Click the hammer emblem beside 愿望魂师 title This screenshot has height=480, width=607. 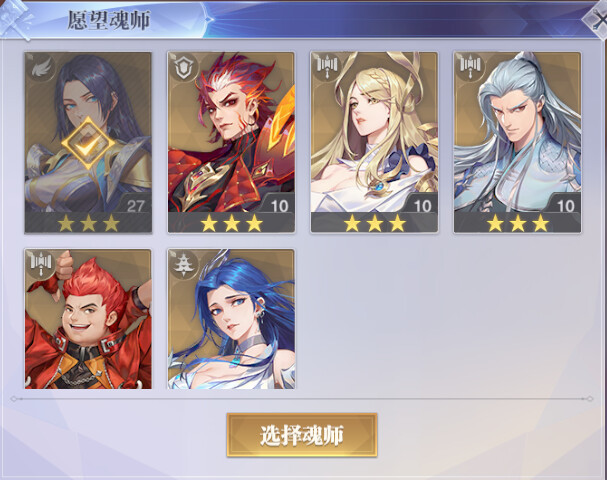[15, 19]
